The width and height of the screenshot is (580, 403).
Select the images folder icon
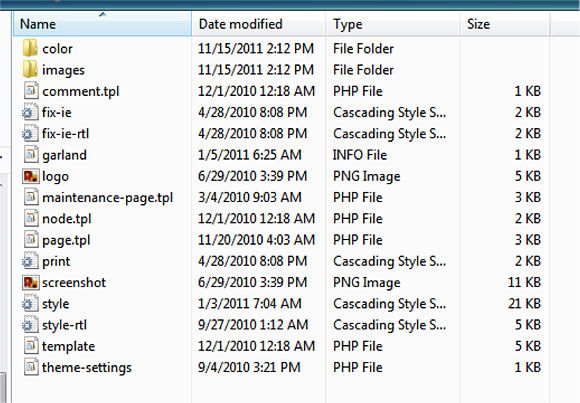pyautogui.click(x=30, y=70)
